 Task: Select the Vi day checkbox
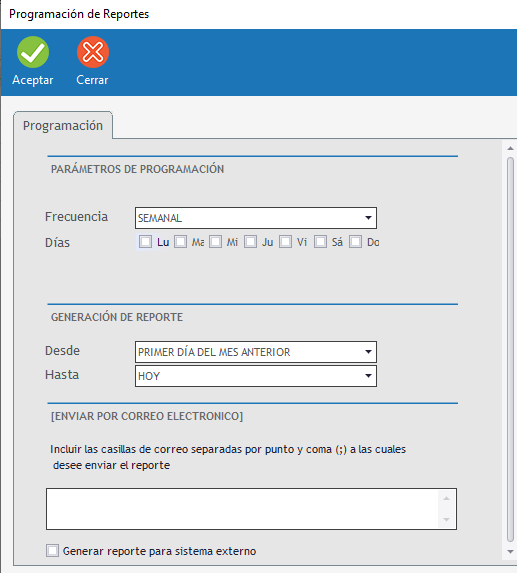pyautogui.click(x=285, y=242)
